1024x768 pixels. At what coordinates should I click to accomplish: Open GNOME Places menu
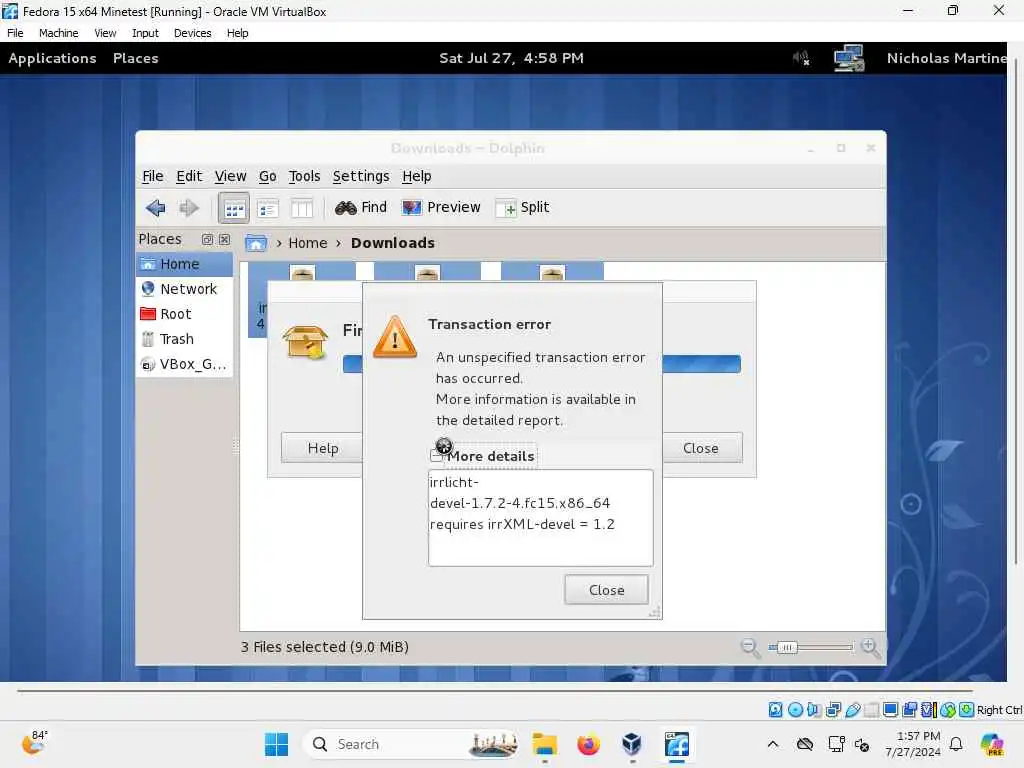click(x=136, y=58)
